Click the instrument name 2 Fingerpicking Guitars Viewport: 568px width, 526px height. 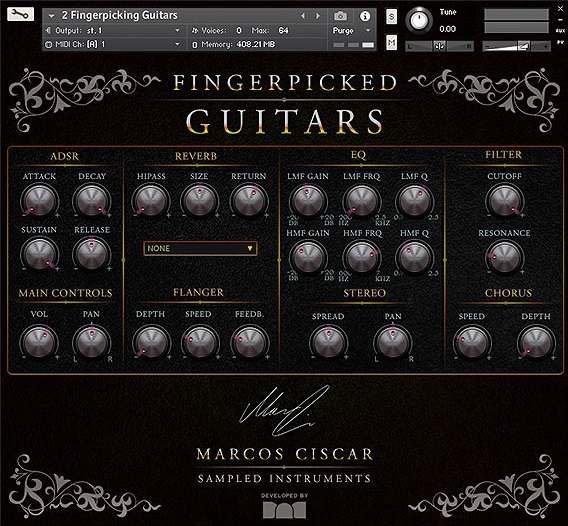120,15
